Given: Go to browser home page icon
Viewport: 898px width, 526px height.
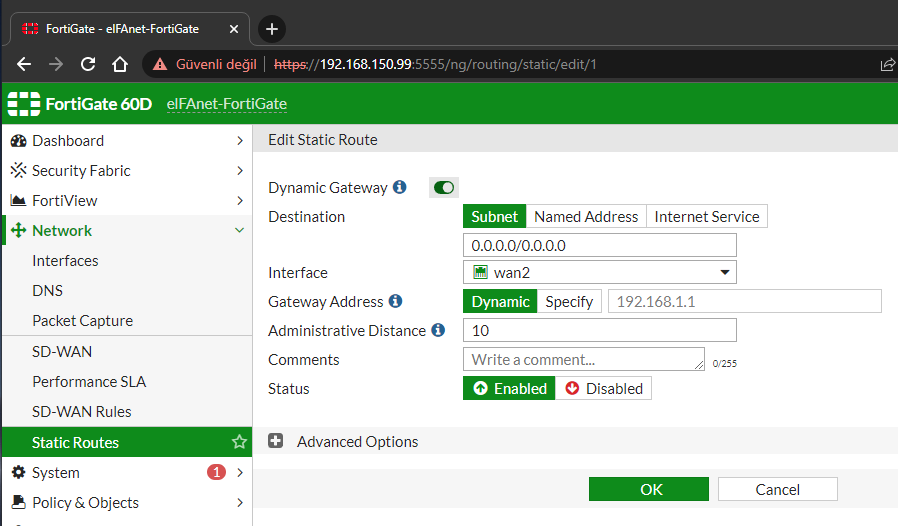Looking at the screenshot, I should pyautogui.click(x=120, y=64).
